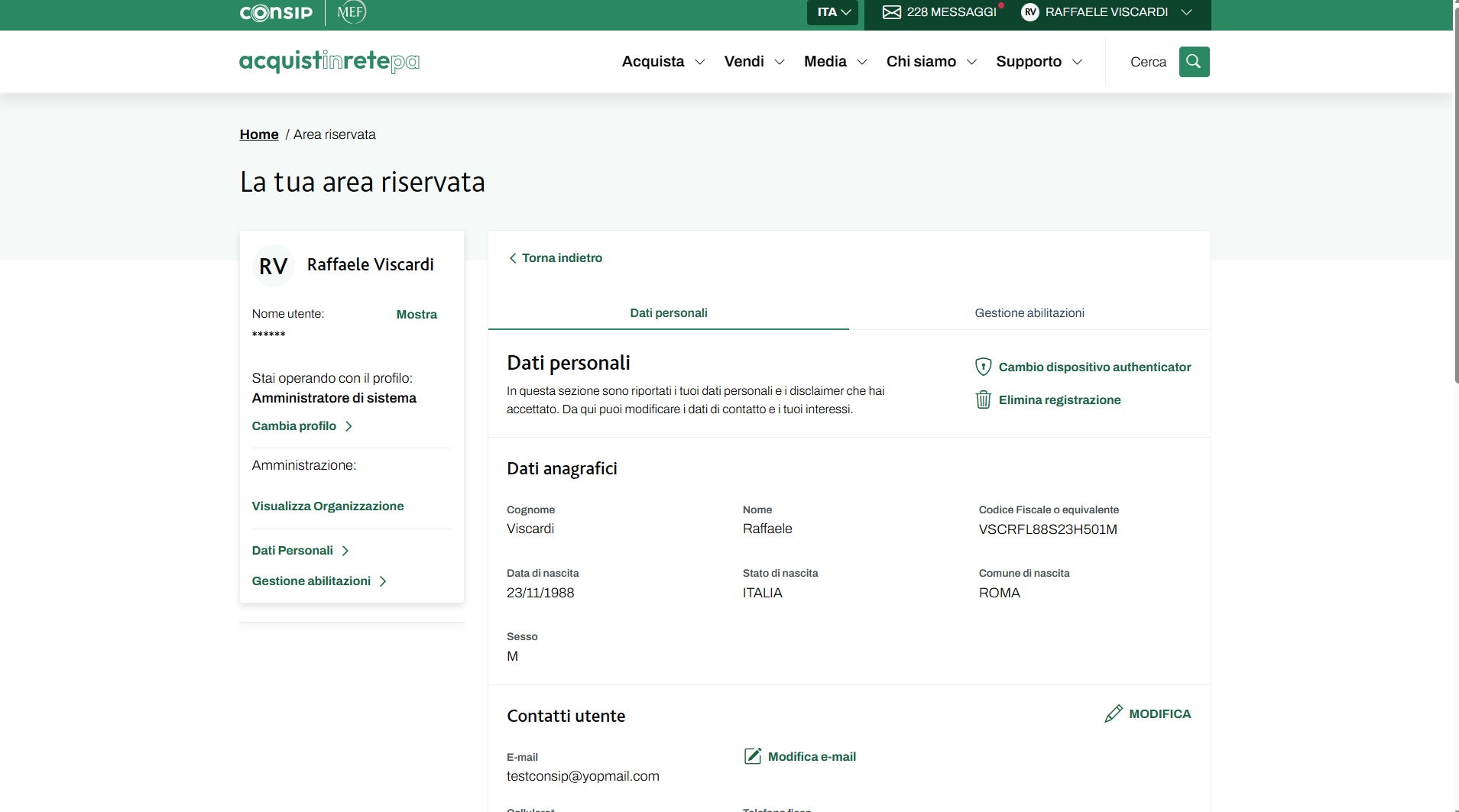The image size is (1459, 812).
Task: Expand the Supporto menu
Action: pyautogui.click(x=1039, y=62)
